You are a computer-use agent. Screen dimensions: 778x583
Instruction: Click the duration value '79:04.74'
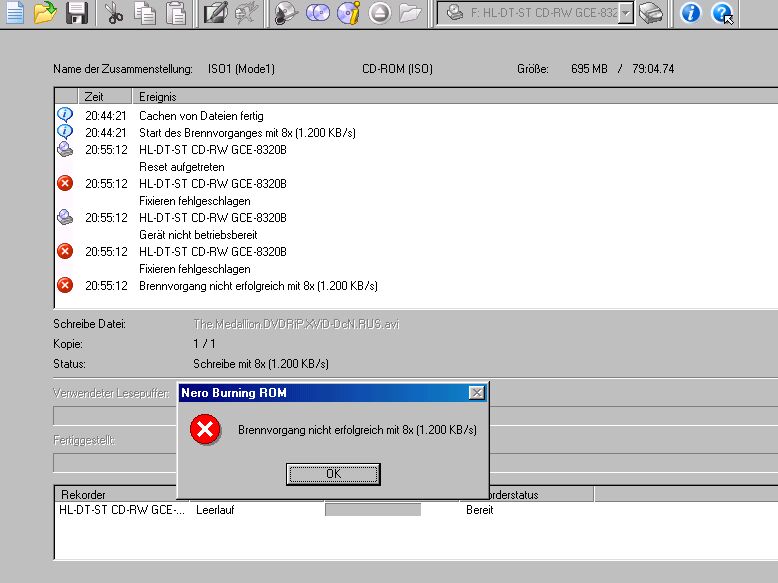[653, 69]
